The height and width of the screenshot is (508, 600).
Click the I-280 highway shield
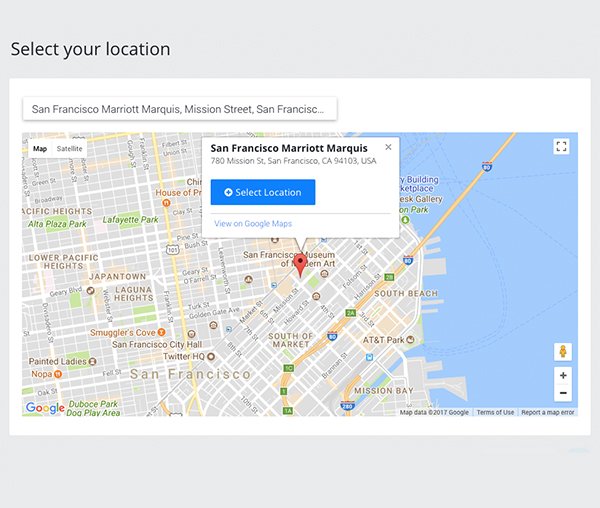click(347, 405)
